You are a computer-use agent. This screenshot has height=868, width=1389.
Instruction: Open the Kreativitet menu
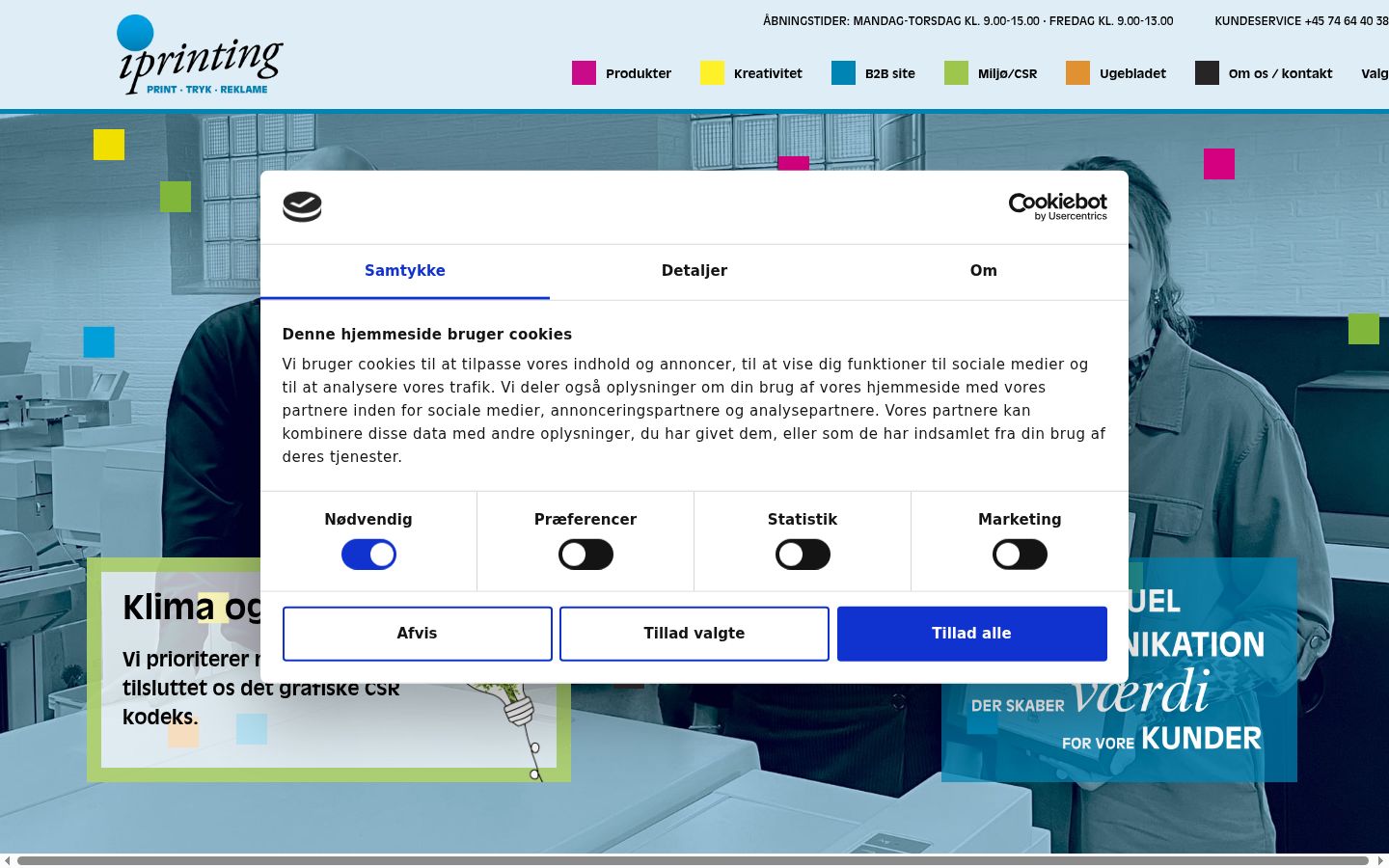[x=768, y=73]
